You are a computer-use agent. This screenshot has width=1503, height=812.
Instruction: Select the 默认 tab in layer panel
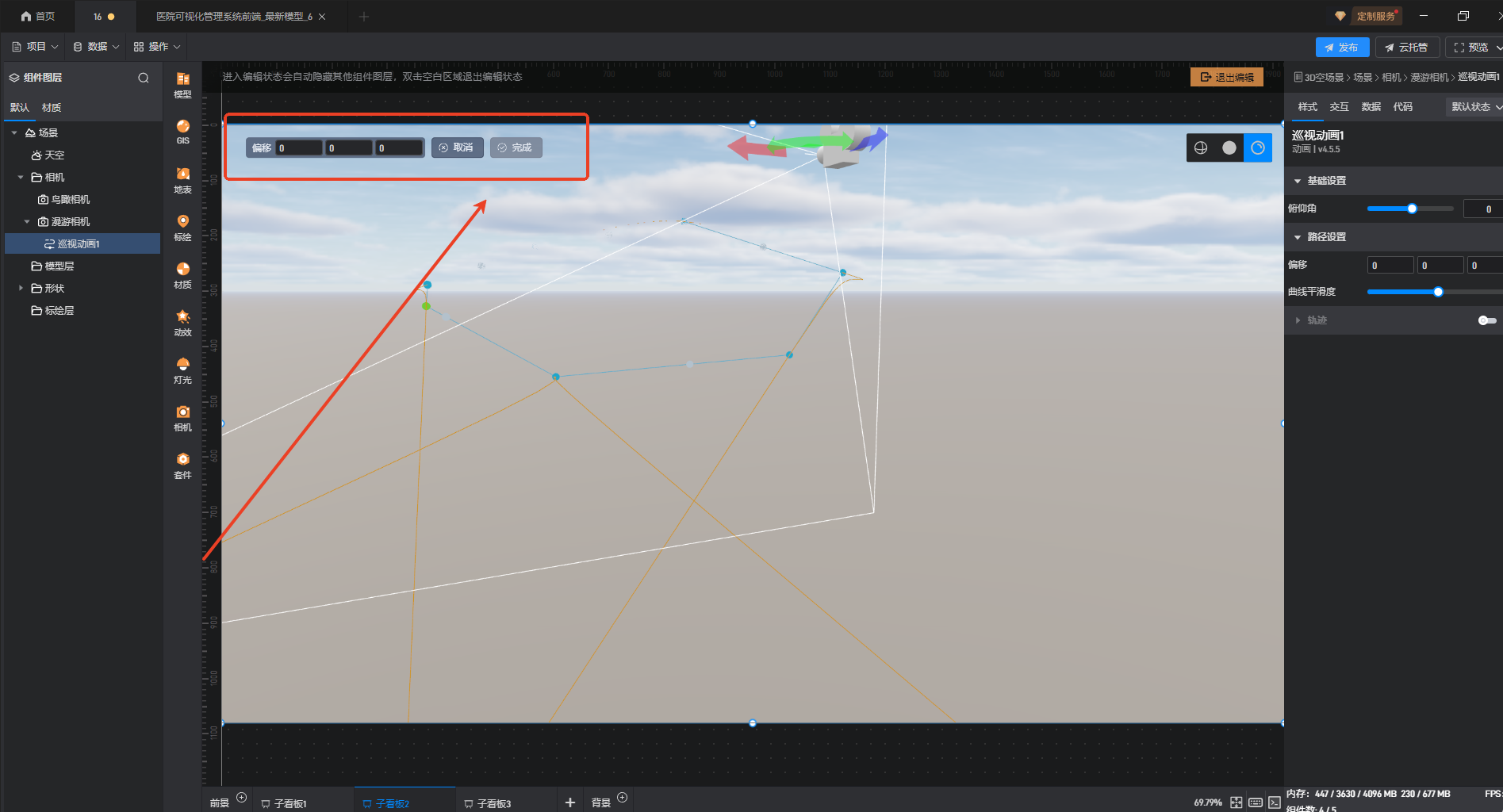pos(20,108)
